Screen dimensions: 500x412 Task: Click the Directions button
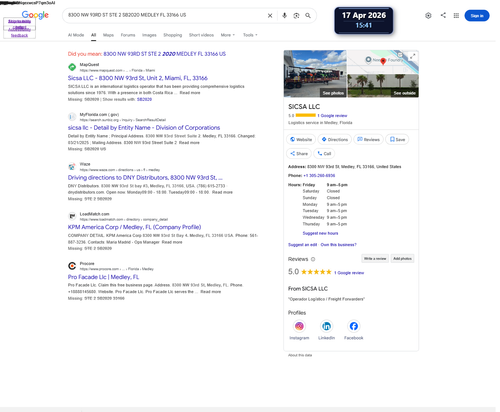(x=334, y=139)
